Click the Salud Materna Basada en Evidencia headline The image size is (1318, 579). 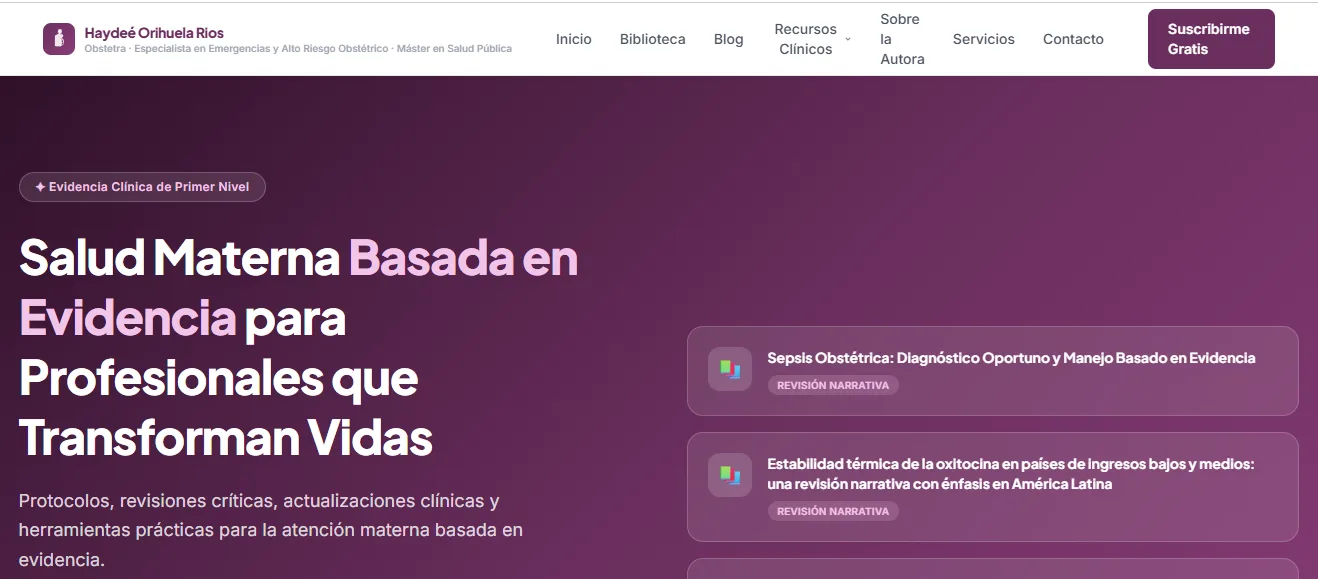coord(299,348)
